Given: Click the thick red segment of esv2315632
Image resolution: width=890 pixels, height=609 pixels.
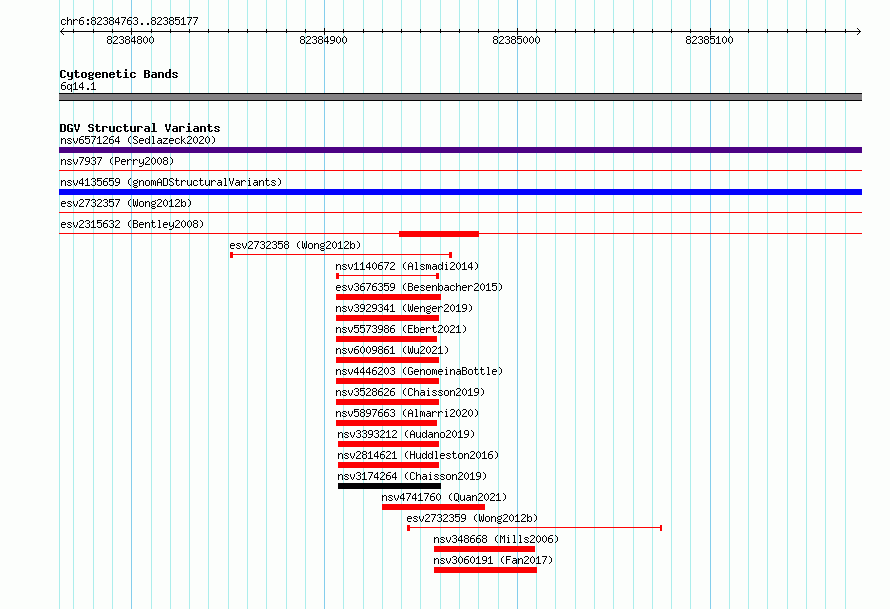Looking at the screenshot, I should (x=439, y=234).
